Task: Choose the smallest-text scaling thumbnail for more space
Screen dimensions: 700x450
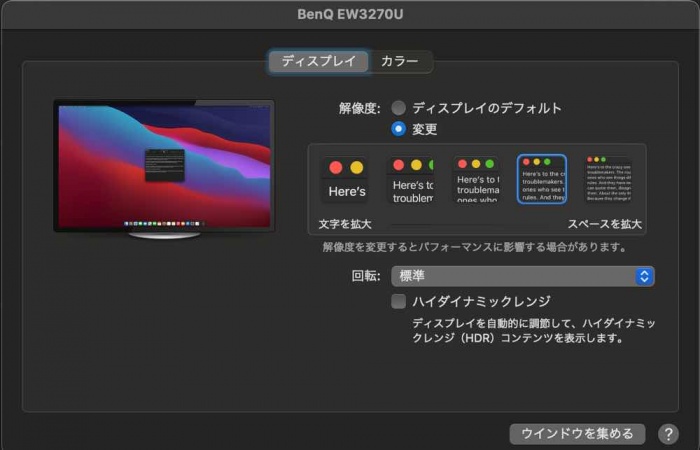Action: pos(608,179)
